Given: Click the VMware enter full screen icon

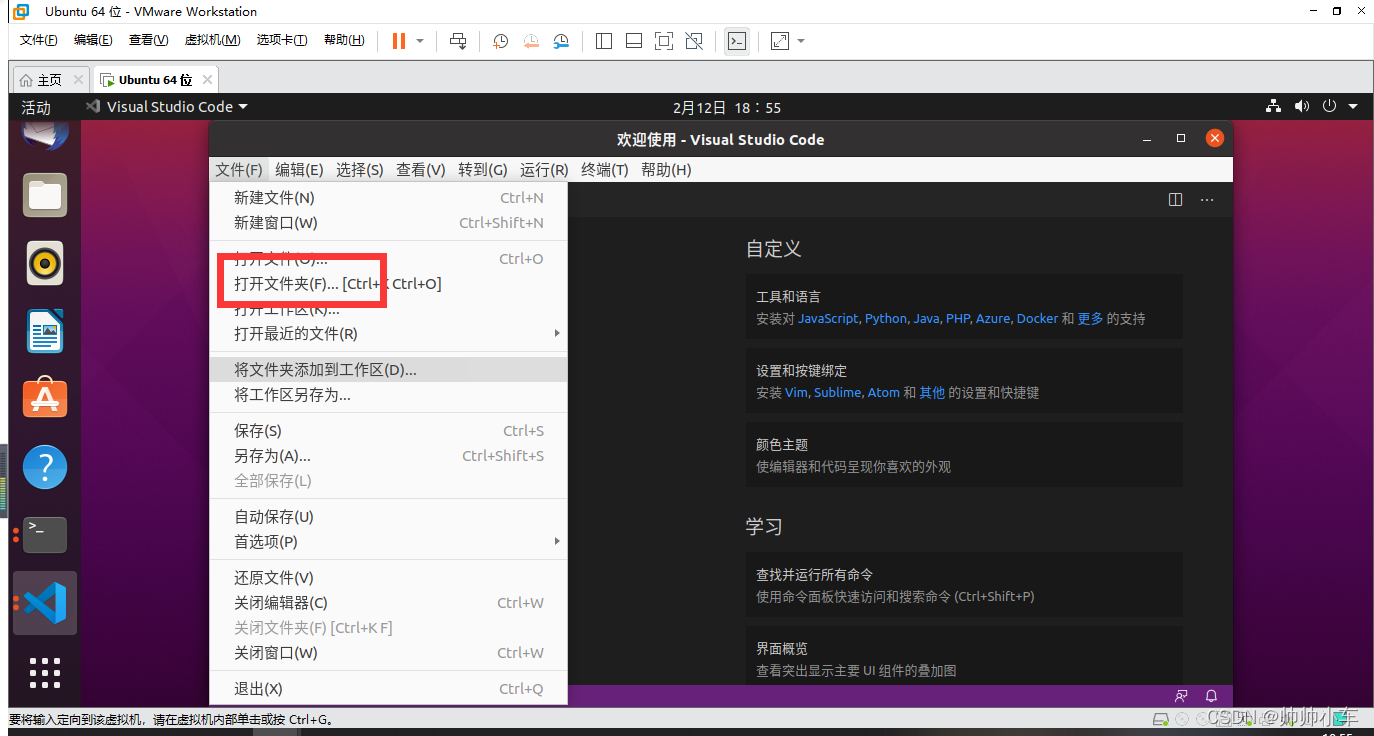Looking at the screenshot, I should tap(664, 41).
